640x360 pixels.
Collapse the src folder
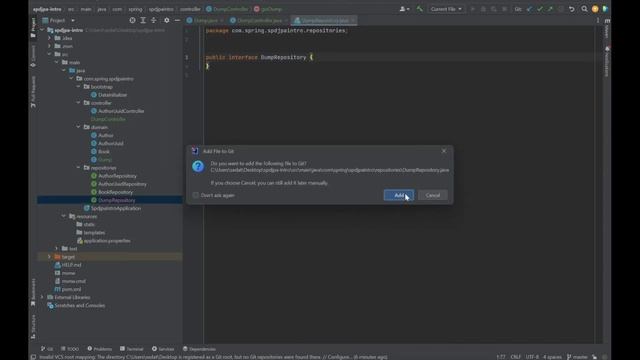click(49, 54)
